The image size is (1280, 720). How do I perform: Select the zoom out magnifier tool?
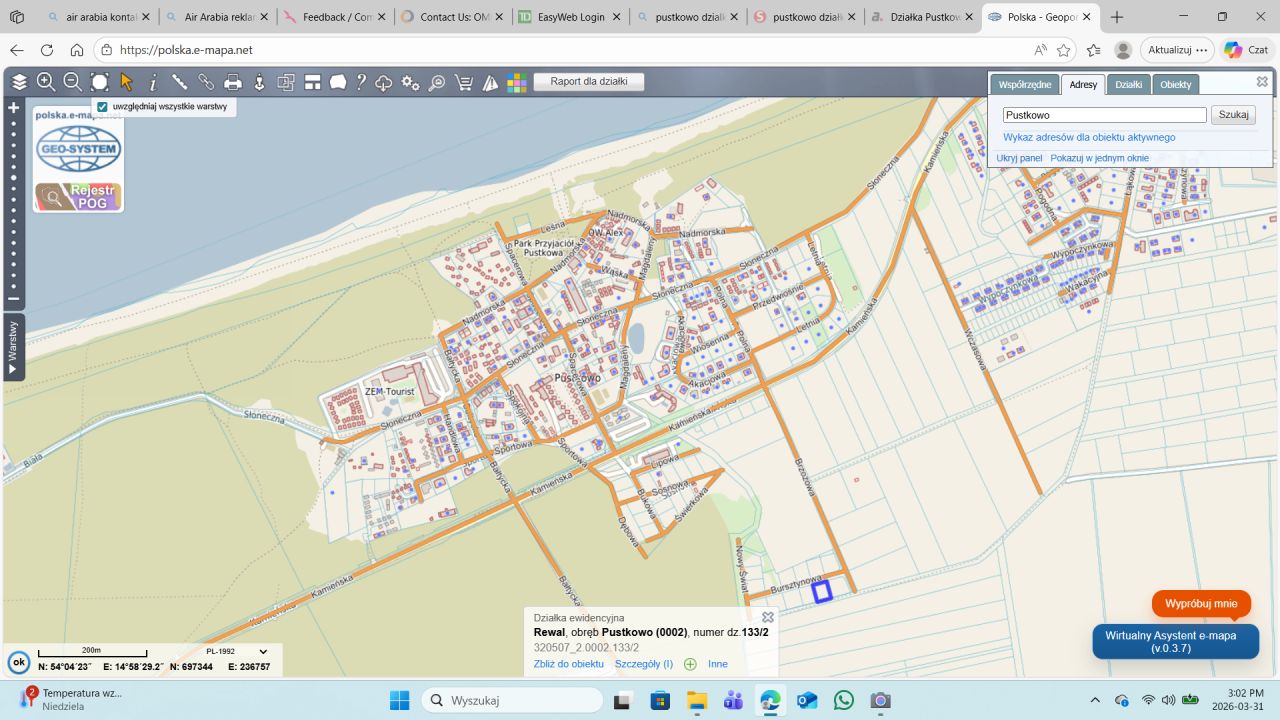pos(72,82)
